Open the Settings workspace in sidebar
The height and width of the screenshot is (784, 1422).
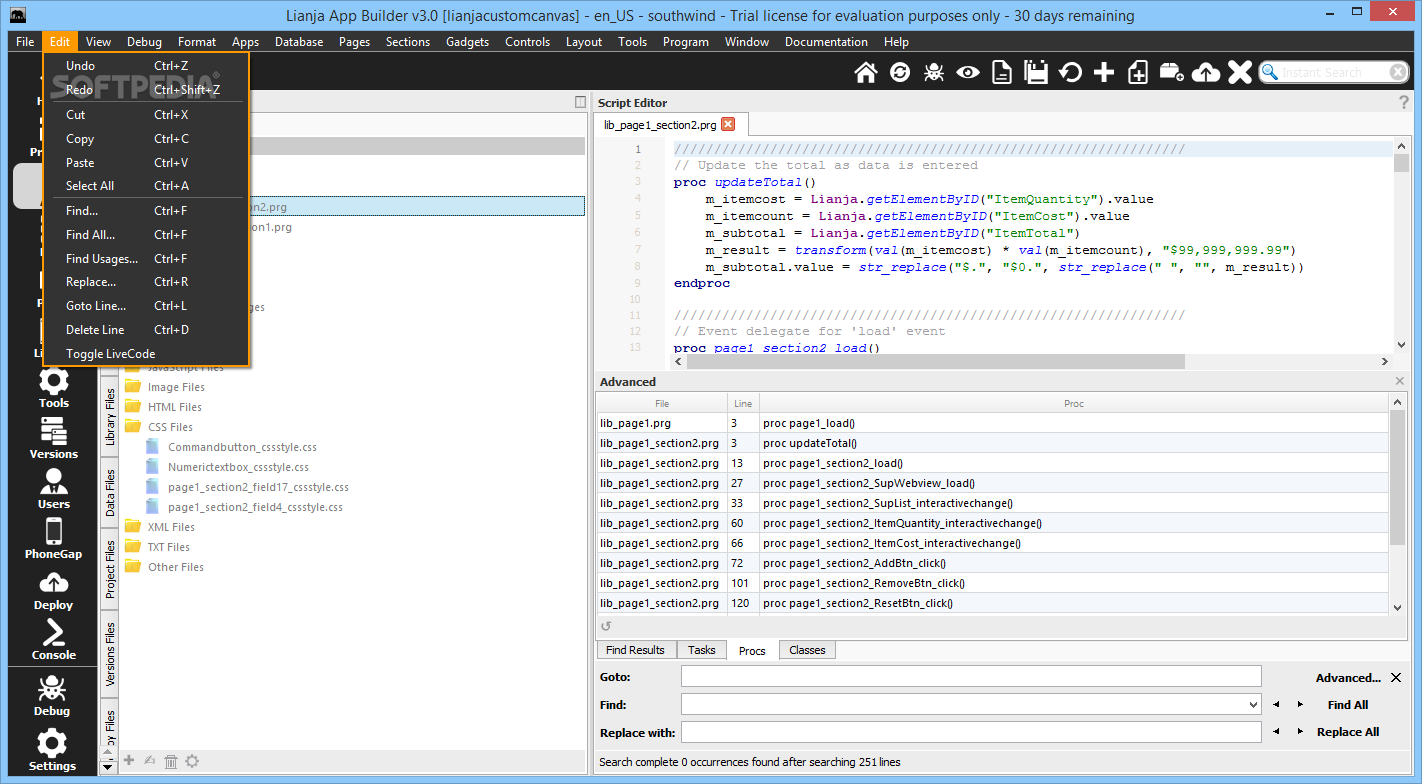tap(53, 750)
